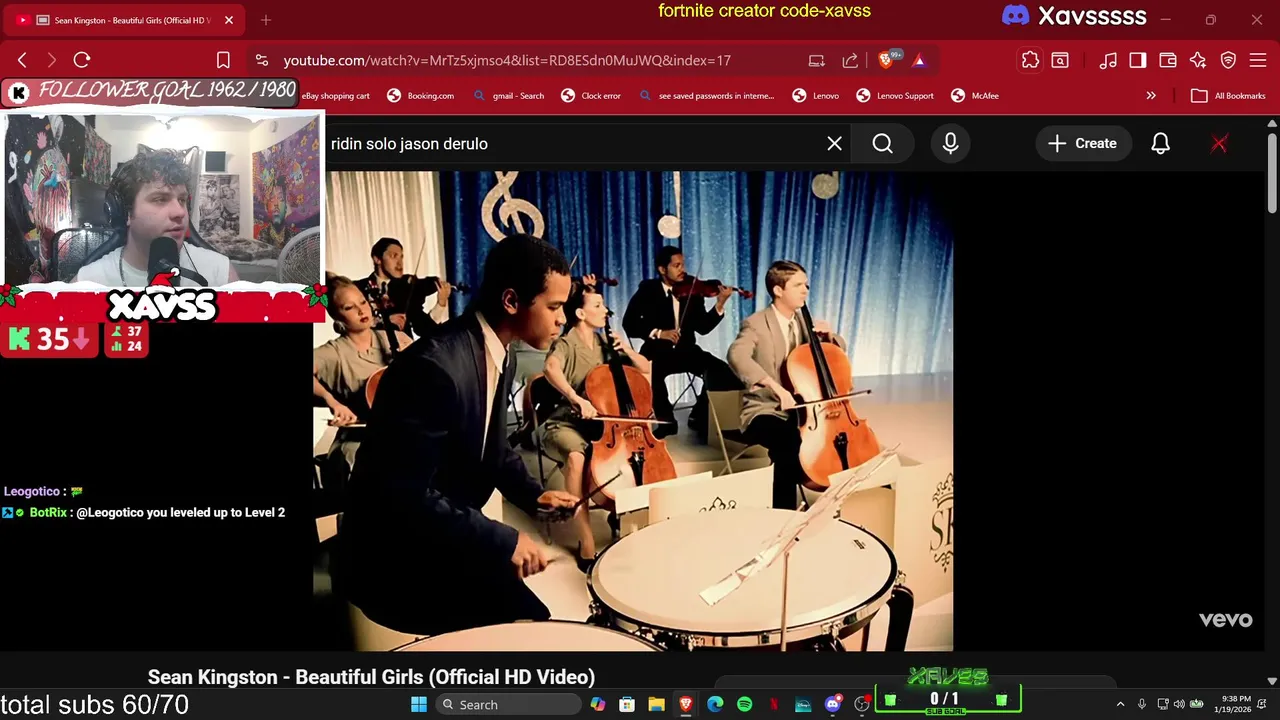Open Discord from the taskbar
This screenshot has height=720, width=1280.
pos(832,705)
